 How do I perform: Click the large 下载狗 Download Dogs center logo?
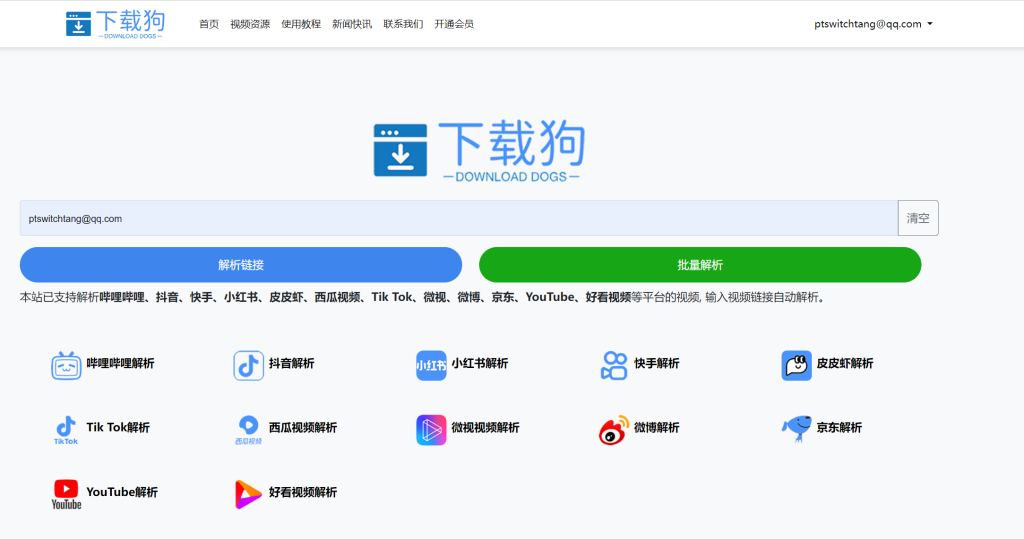pyautogui.click(x=479, y=150)
